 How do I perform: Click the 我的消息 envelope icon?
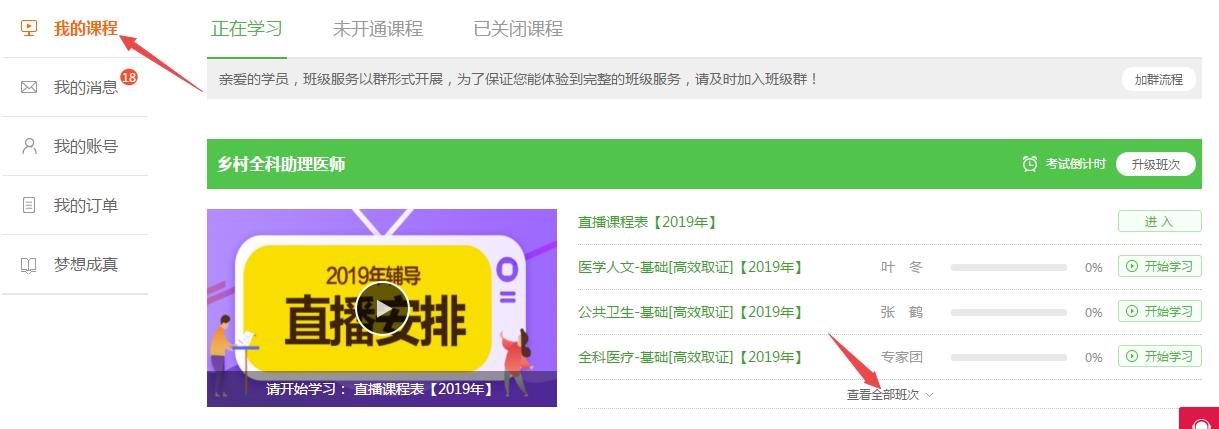[x=29, y=87]
